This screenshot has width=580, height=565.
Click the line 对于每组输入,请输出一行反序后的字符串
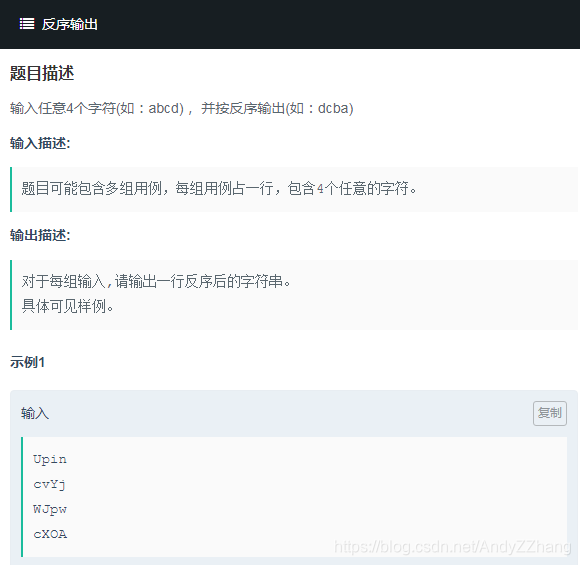156,281
